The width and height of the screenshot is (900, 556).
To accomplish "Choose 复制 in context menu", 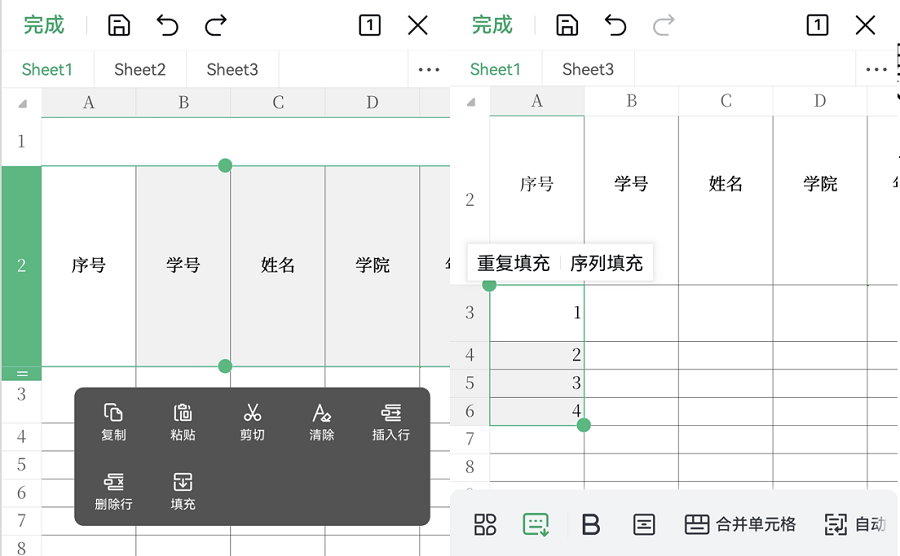I will point(113,422).
